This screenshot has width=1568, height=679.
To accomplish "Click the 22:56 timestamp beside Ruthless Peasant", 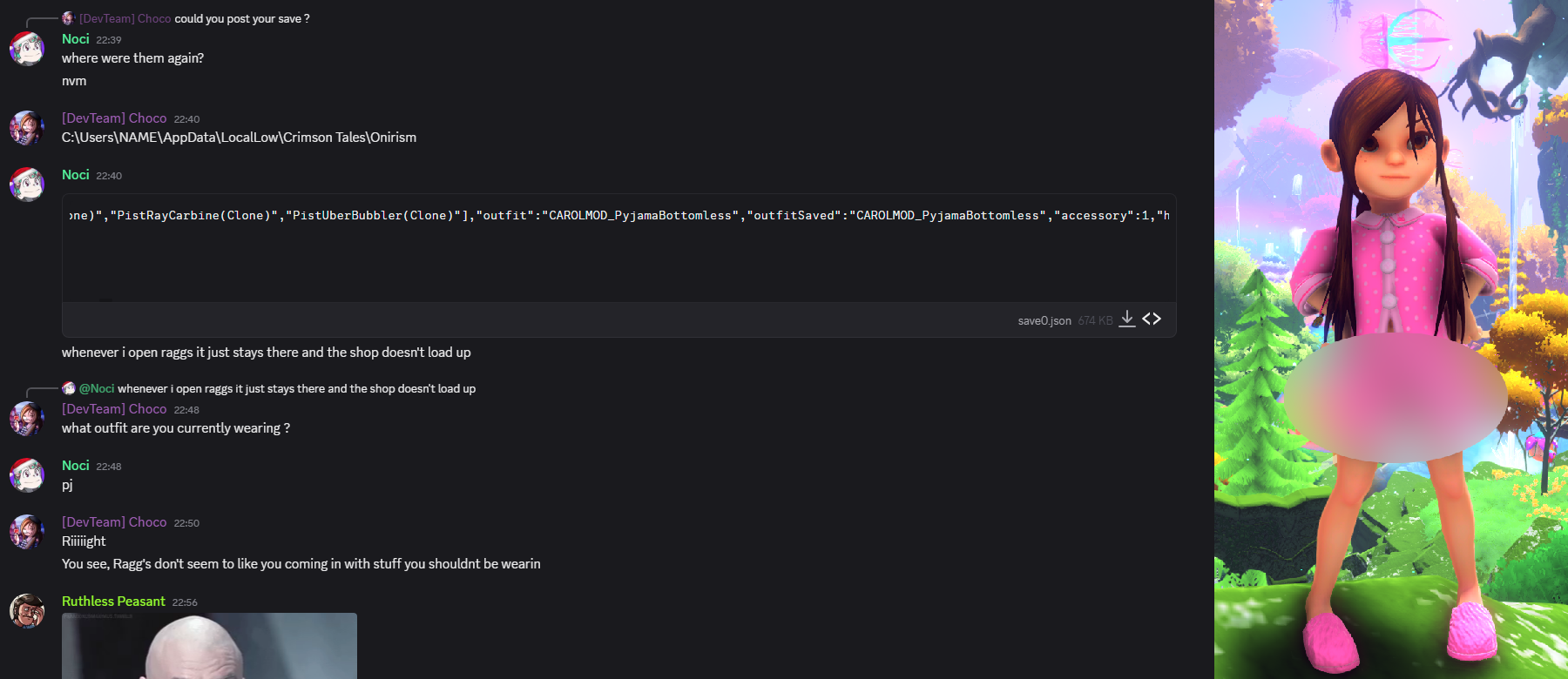I will click(x=185, y=602).
